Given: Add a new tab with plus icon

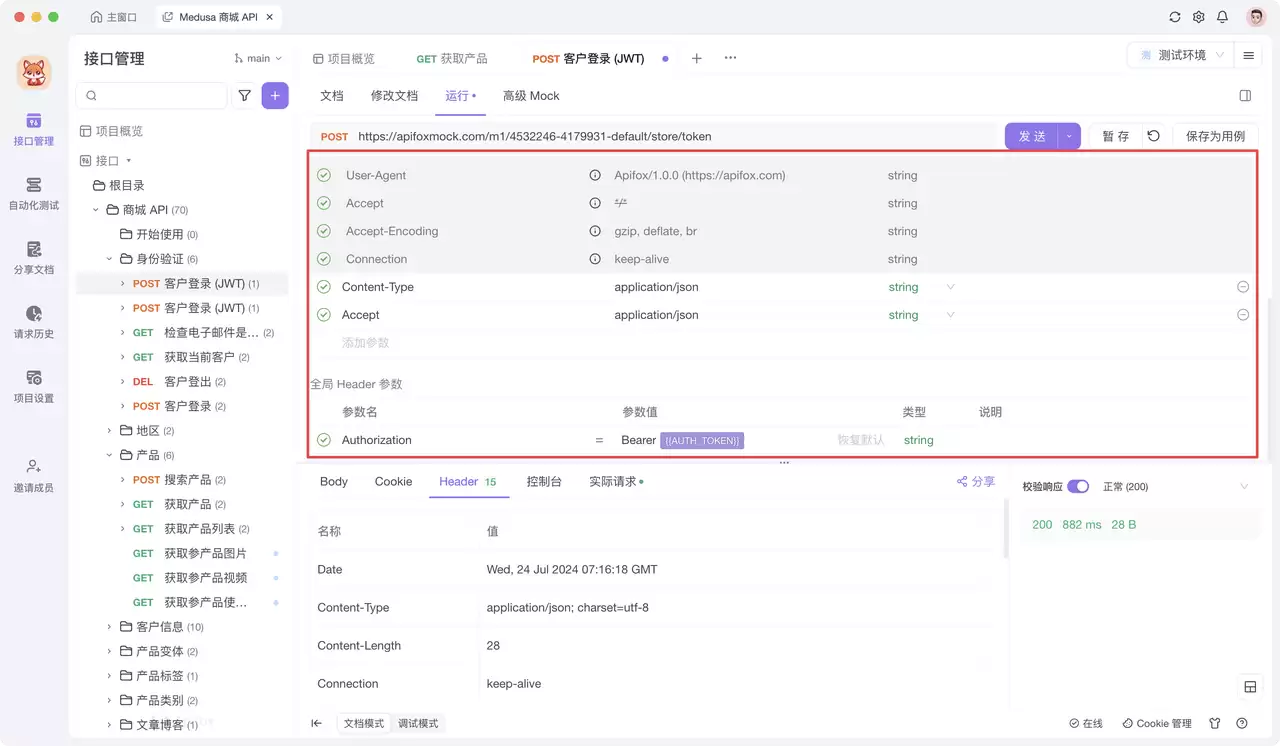Looking at the screenshot, I should [x=697, y=59].
